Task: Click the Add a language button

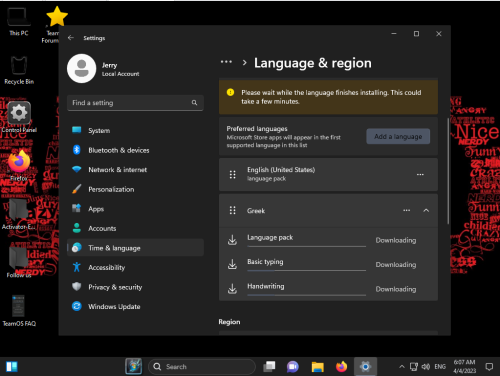Action: click(x=398, y=136)
